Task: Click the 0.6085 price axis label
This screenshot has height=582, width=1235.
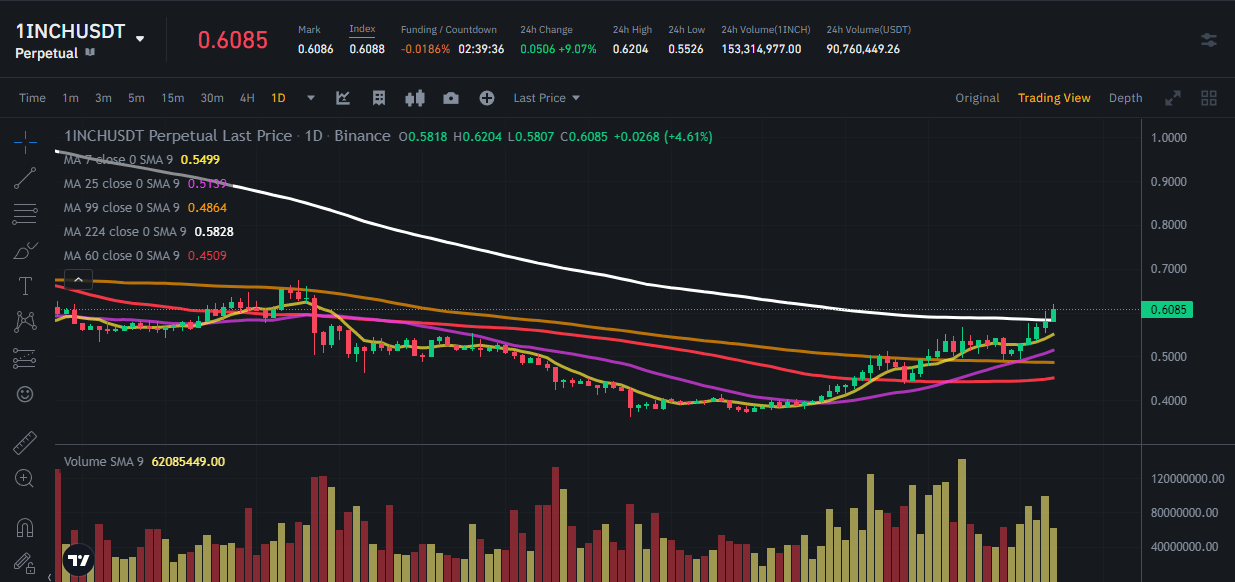Action: click(x=1167, y=310)
